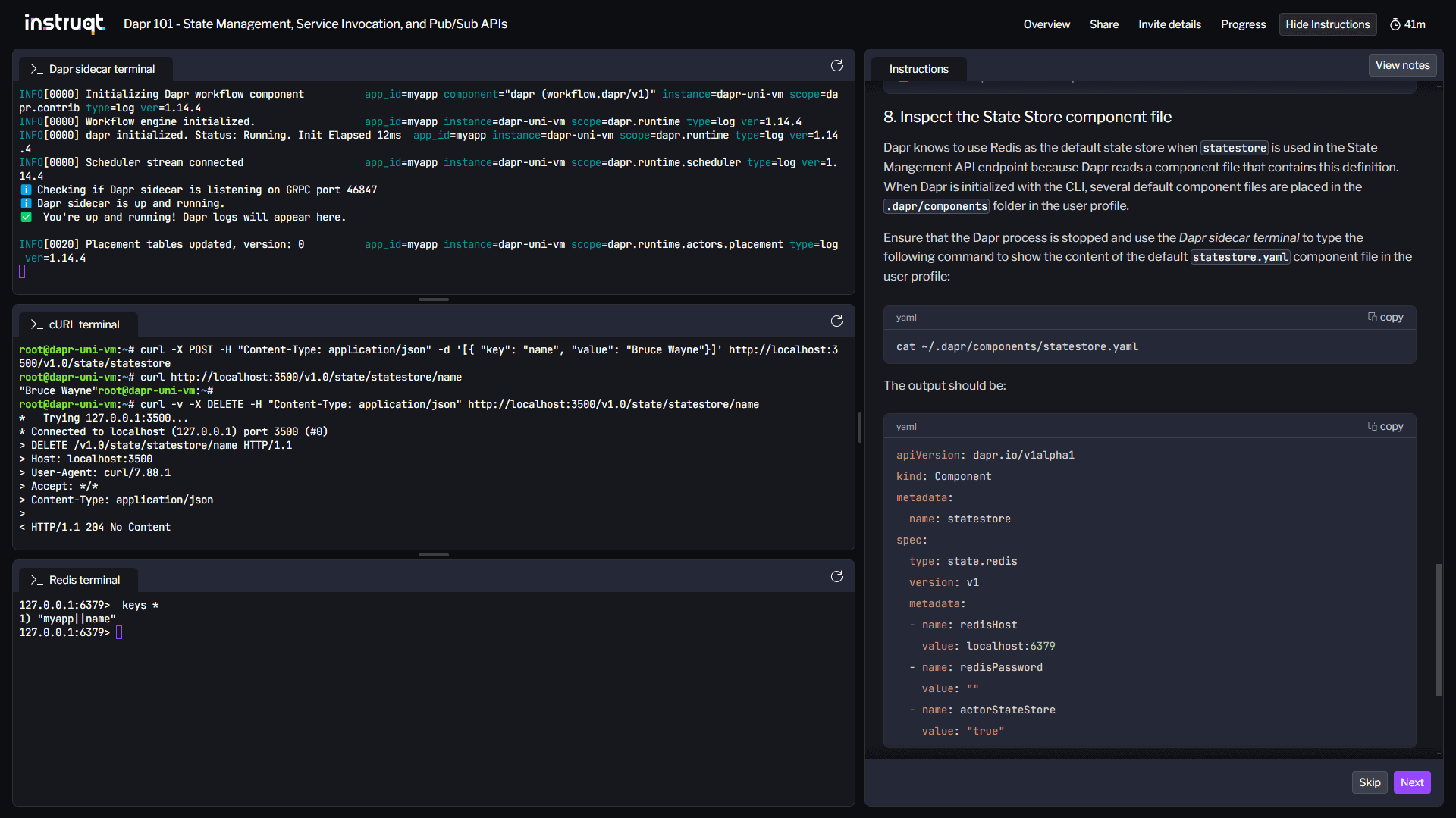Open Invite details
Image resolution: width=1456 pixels, height=818 pixels.
tap(1169, 24)
